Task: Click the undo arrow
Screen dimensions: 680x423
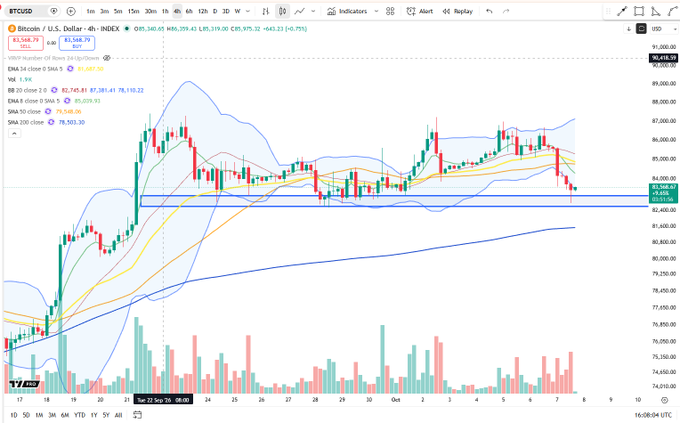Action: [489, 11]
